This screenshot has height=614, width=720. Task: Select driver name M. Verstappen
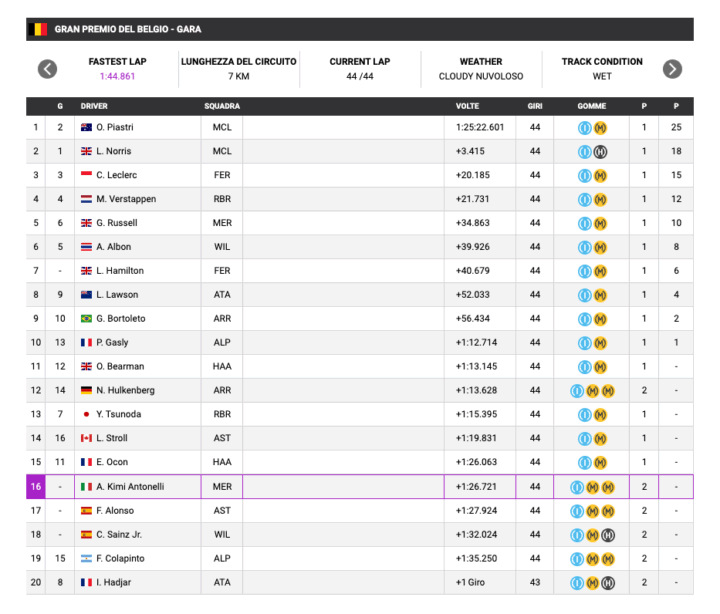pyautogui.click(x=126, y=199)
